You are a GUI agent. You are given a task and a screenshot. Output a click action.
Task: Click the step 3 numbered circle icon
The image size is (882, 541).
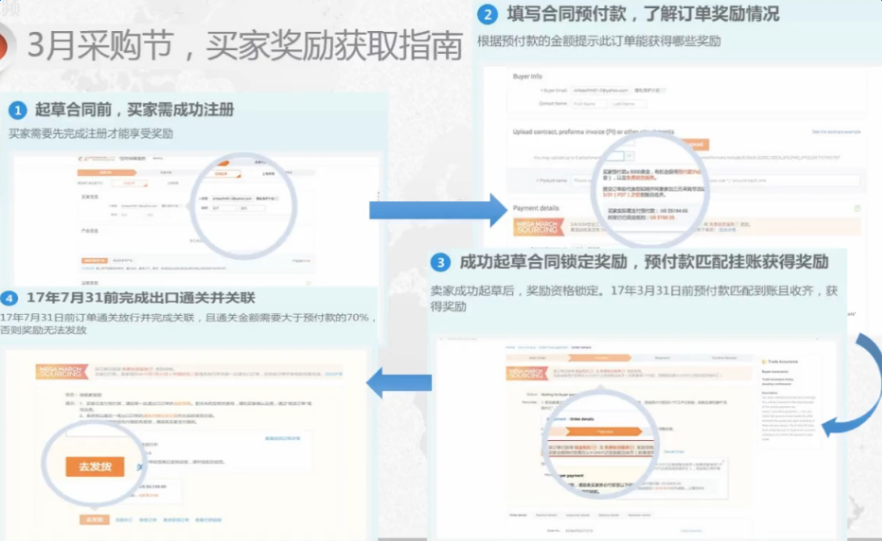click(x=440, y=262)
